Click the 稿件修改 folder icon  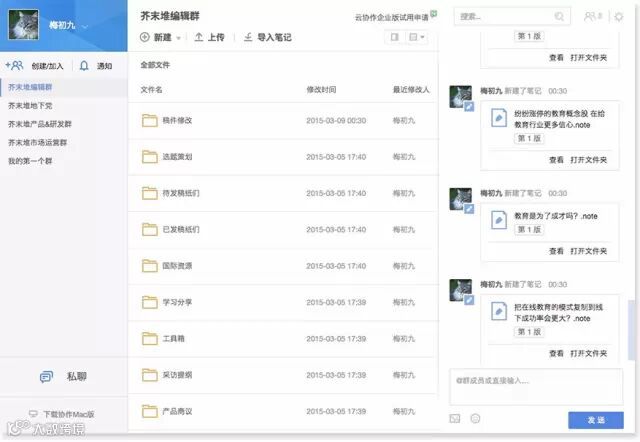pyautogui.click(x=150, y=120)
